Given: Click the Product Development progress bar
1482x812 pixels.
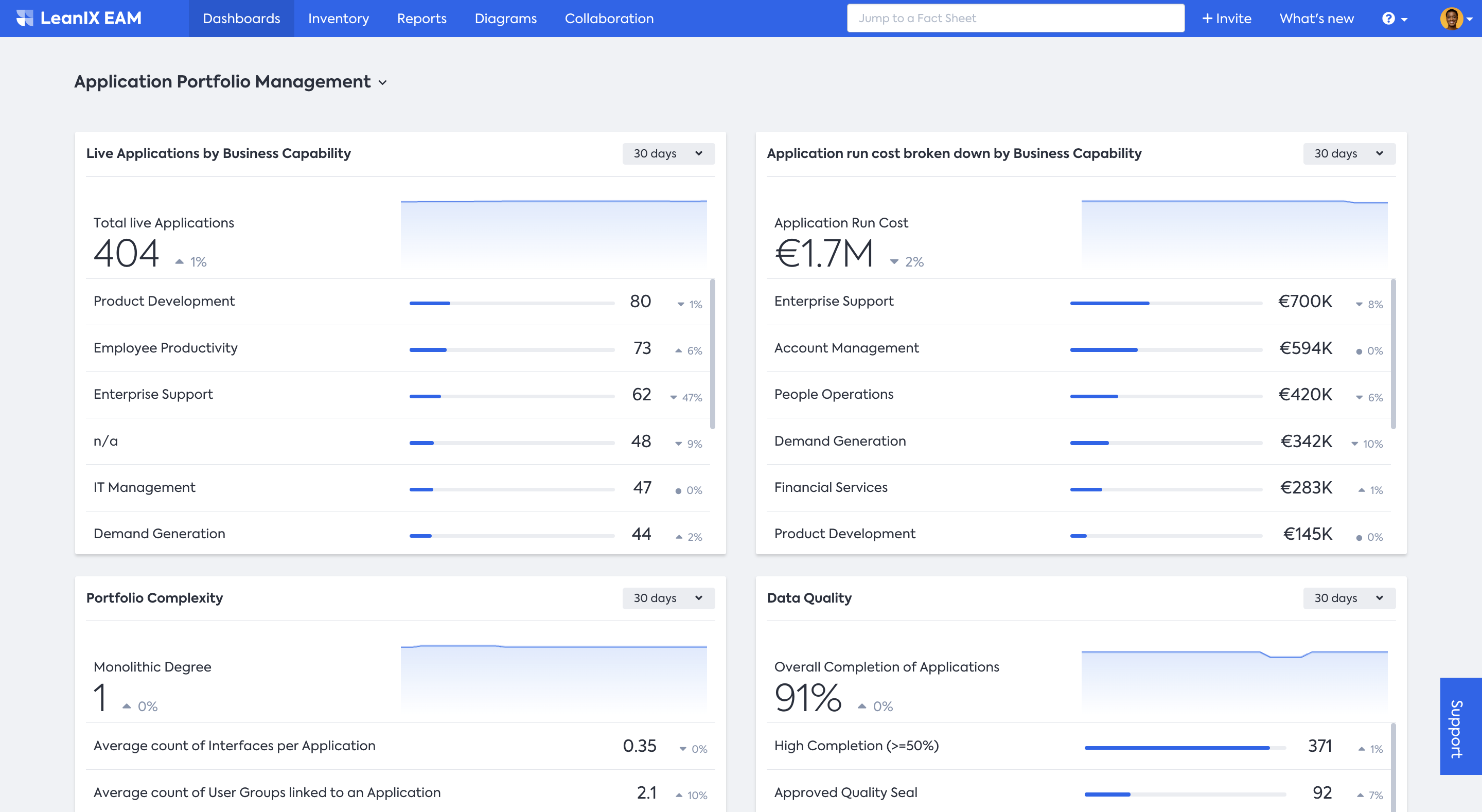Looking at the screenshot, I should point(511,303).
